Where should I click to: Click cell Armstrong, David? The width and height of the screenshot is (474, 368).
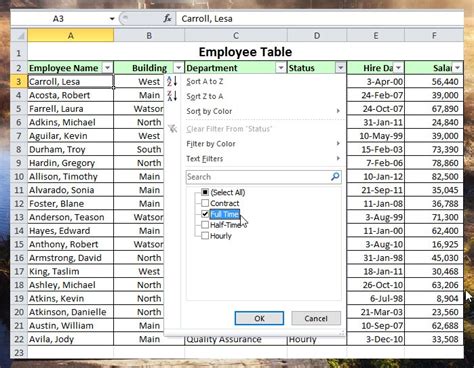(71, 258)
